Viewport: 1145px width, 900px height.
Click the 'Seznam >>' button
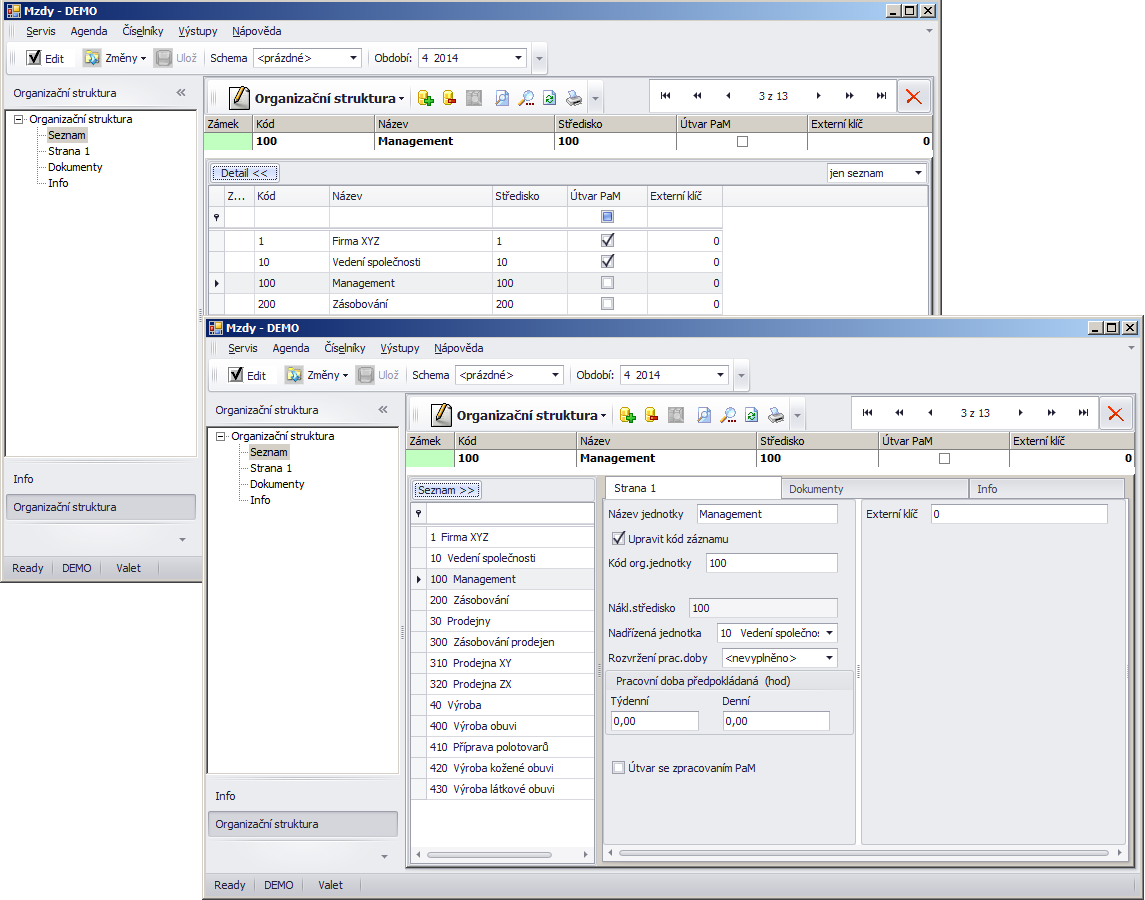pos(446,490)
